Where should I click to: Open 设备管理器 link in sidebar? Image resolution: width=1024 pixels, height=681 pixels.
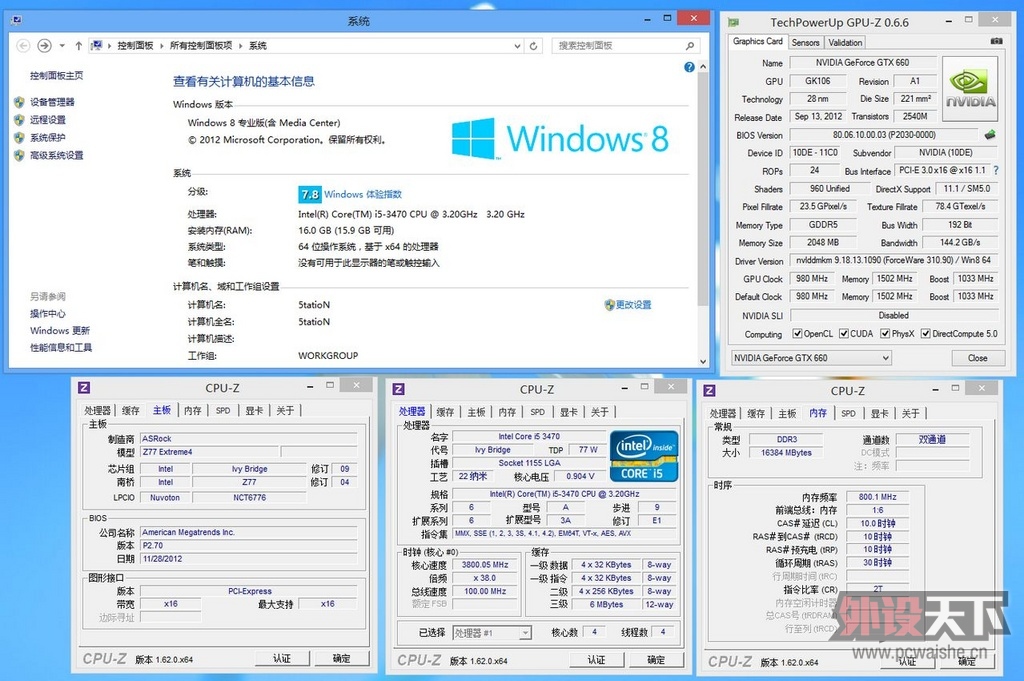(x=52, y=102)
